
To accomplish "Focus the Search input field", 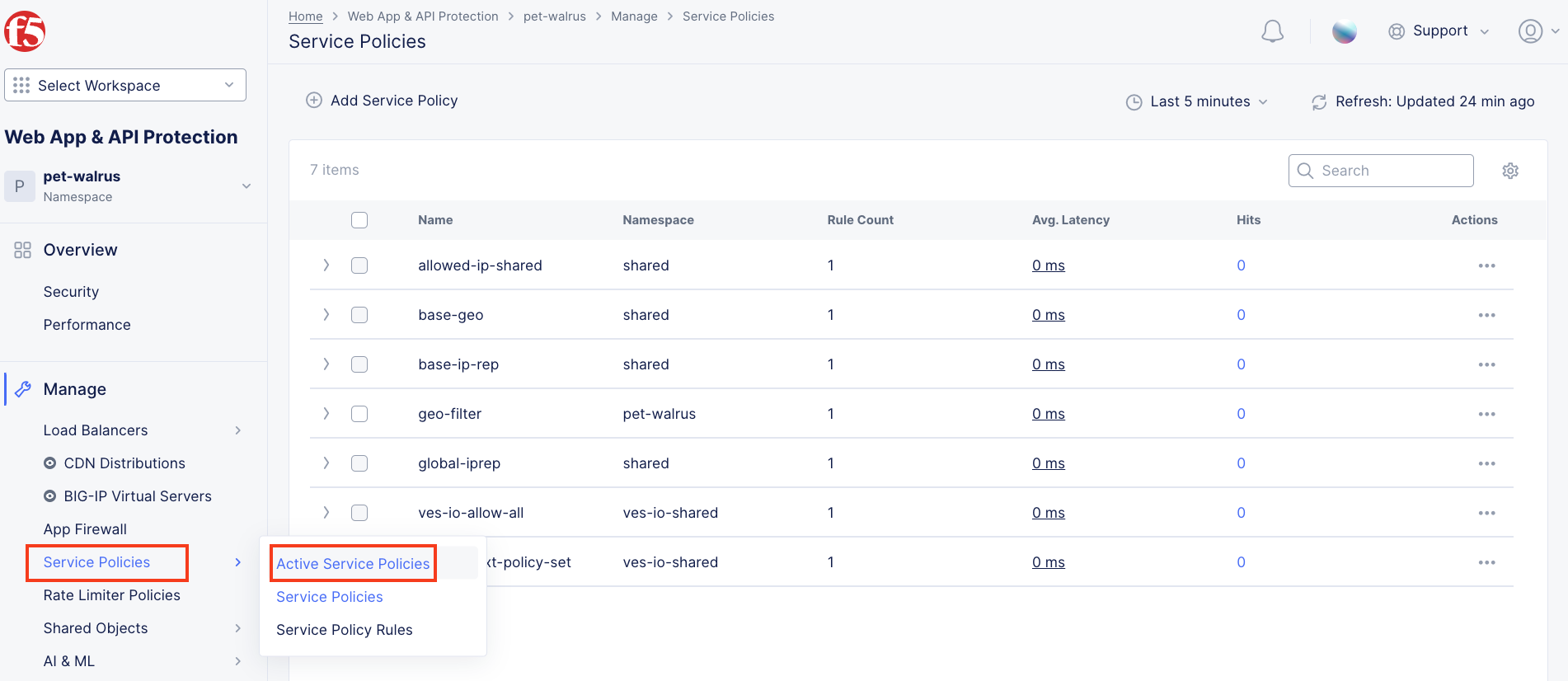I will 1381,171.
